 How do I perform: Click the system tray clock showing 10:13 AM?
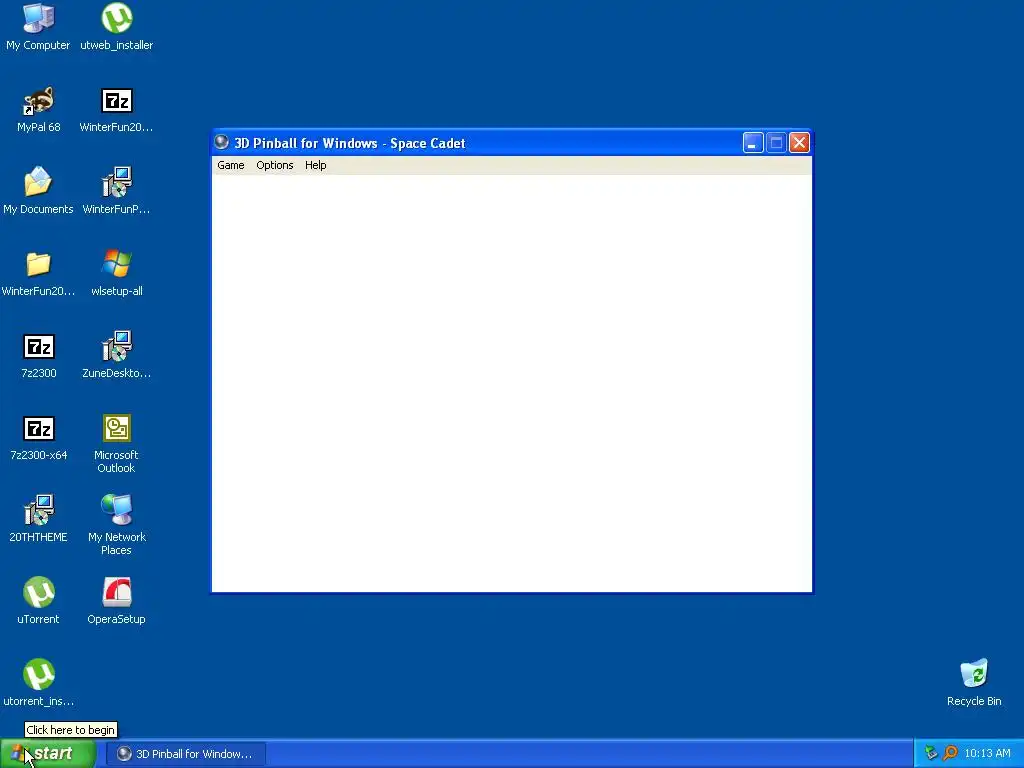[987, 754]
